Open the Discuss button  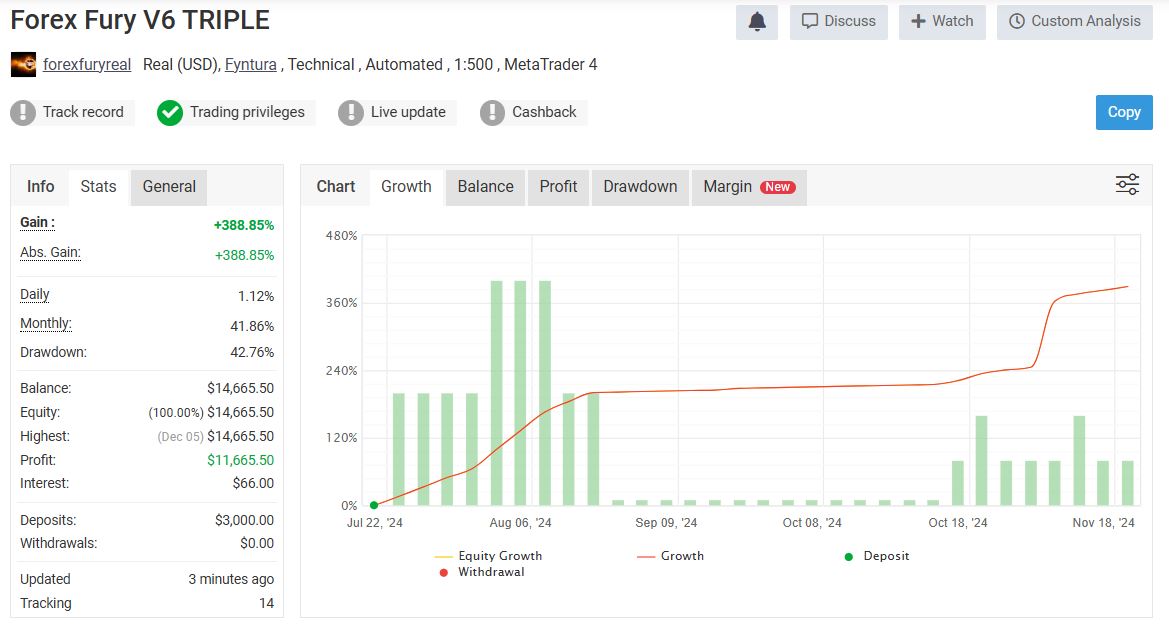point(838,22)
